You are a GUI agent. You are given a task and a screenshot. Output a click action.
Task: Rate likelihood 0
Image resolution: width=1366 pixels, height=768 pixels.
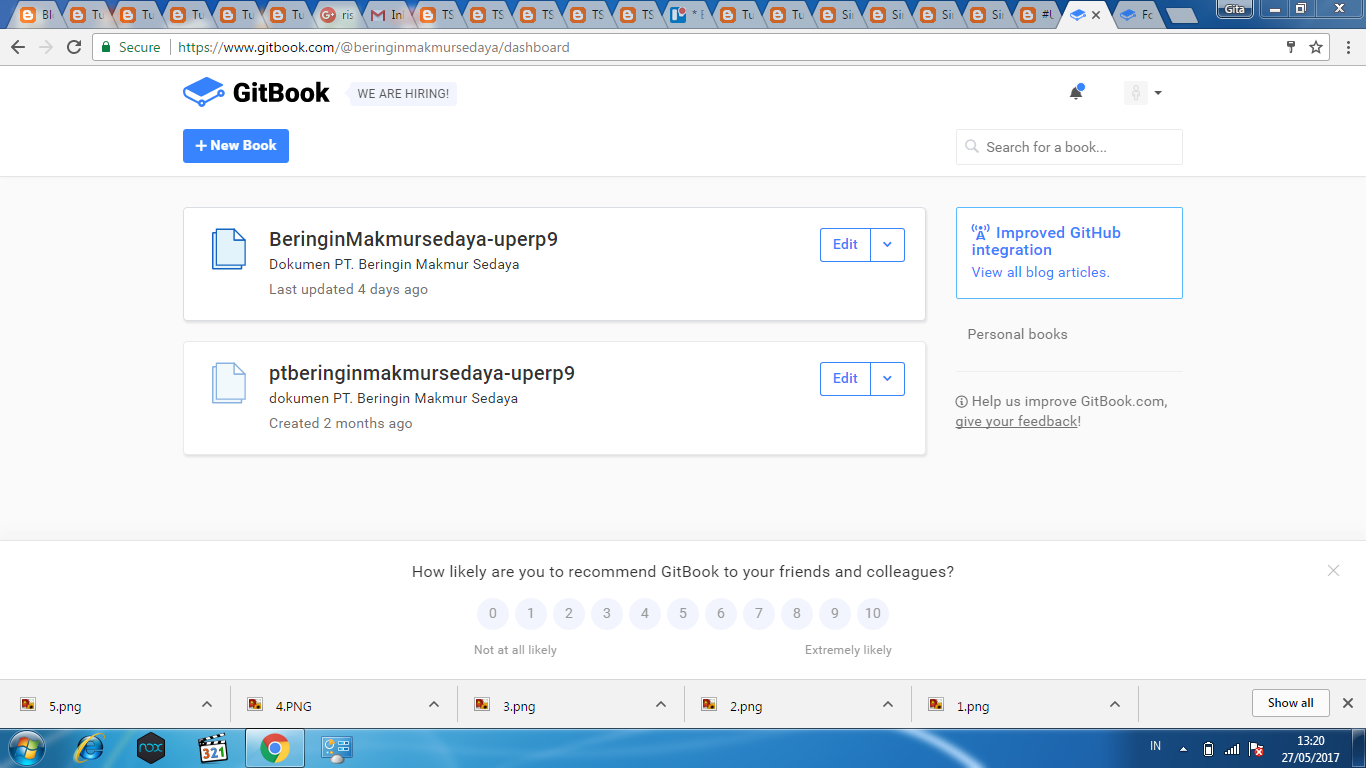point(493,613)
